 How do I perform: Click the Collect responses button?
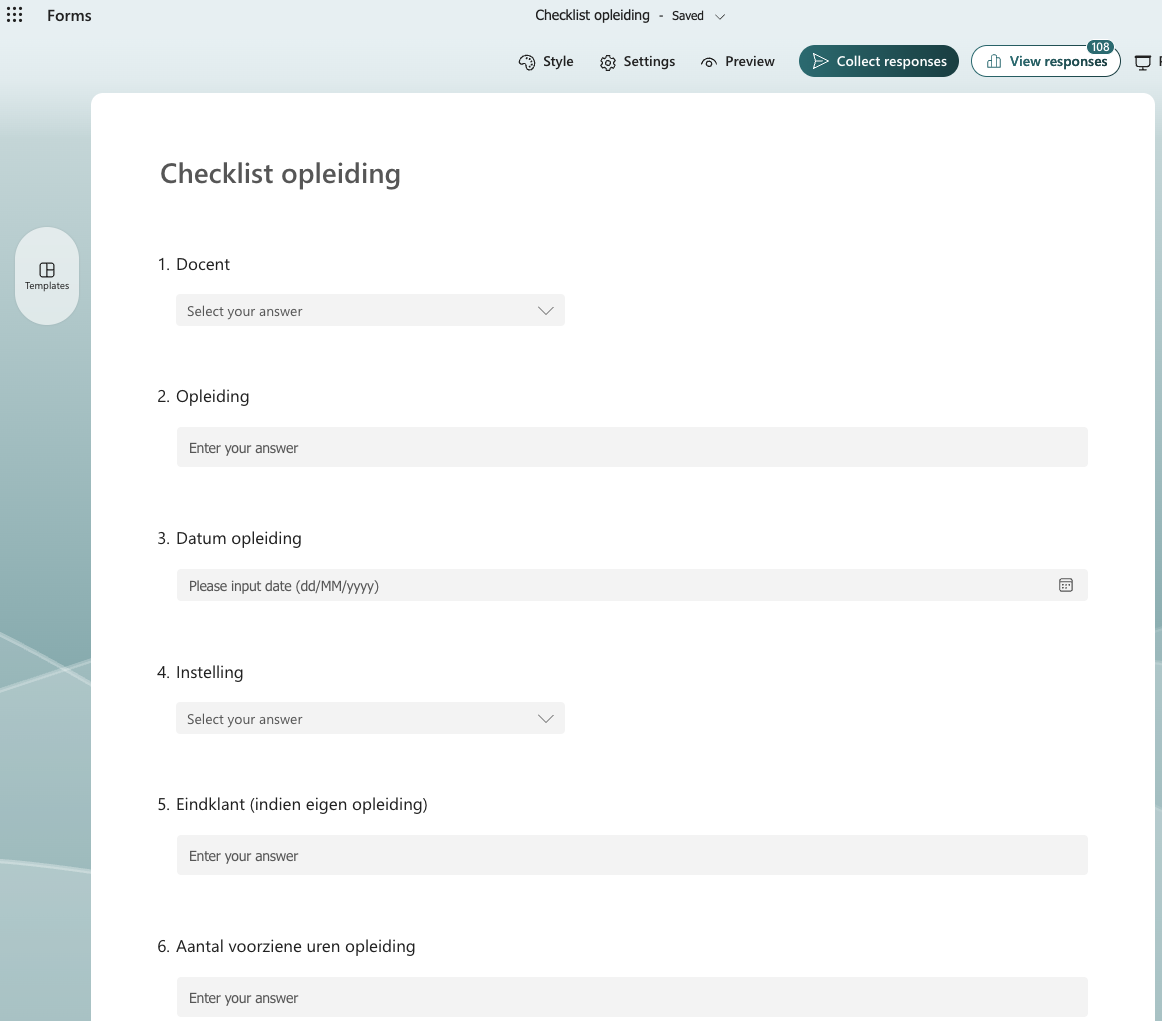pos(878,61)
